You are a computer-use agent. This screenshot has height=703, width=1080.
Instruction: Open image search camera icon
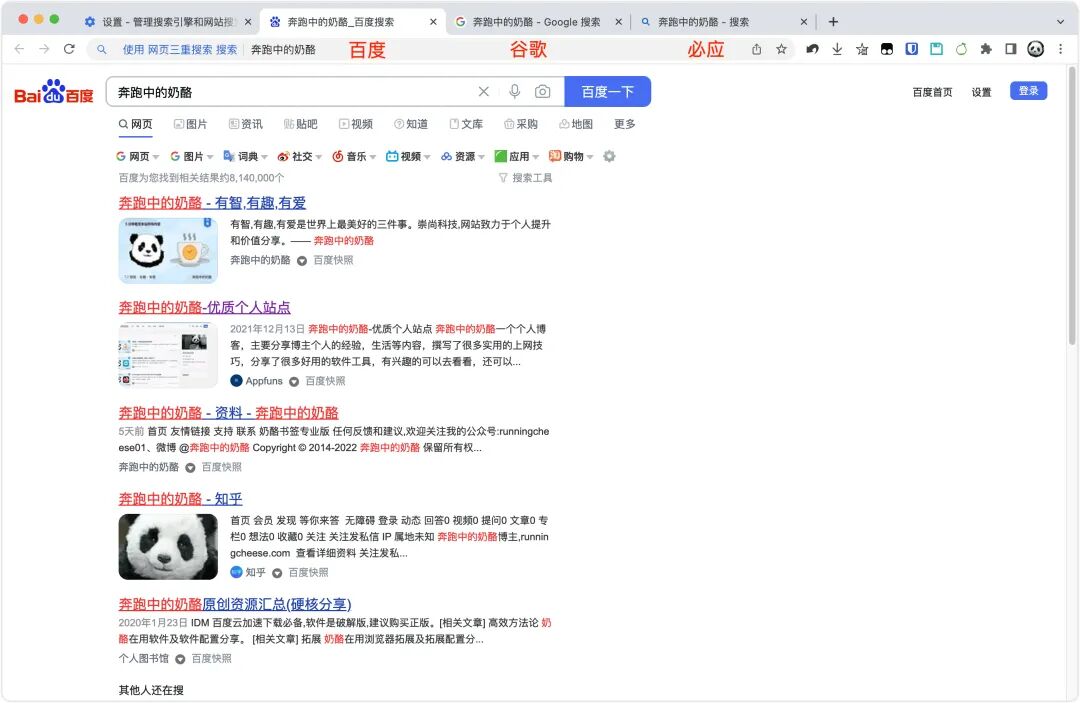click(543, 92)
